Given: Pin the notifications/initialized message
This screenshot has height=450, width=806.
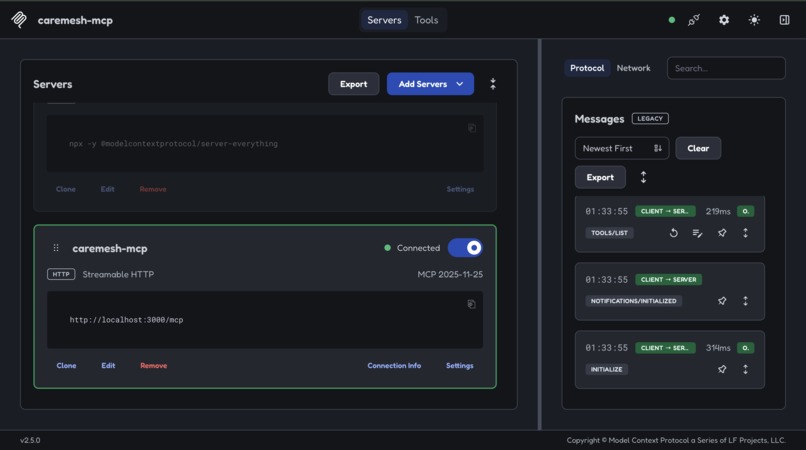Looking at the screenshot, I should [x=722, y=301].
